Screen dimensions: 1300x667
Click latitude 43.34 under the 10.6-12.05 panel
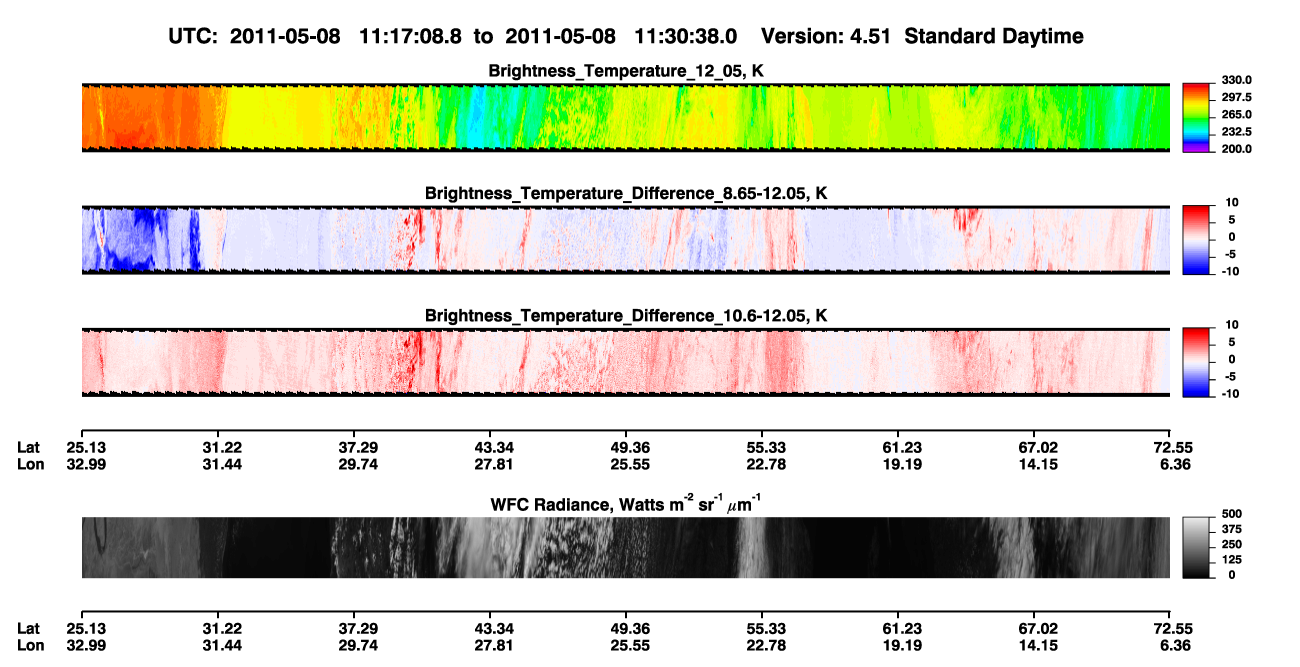pyautogui.click(x=490, y=448)
